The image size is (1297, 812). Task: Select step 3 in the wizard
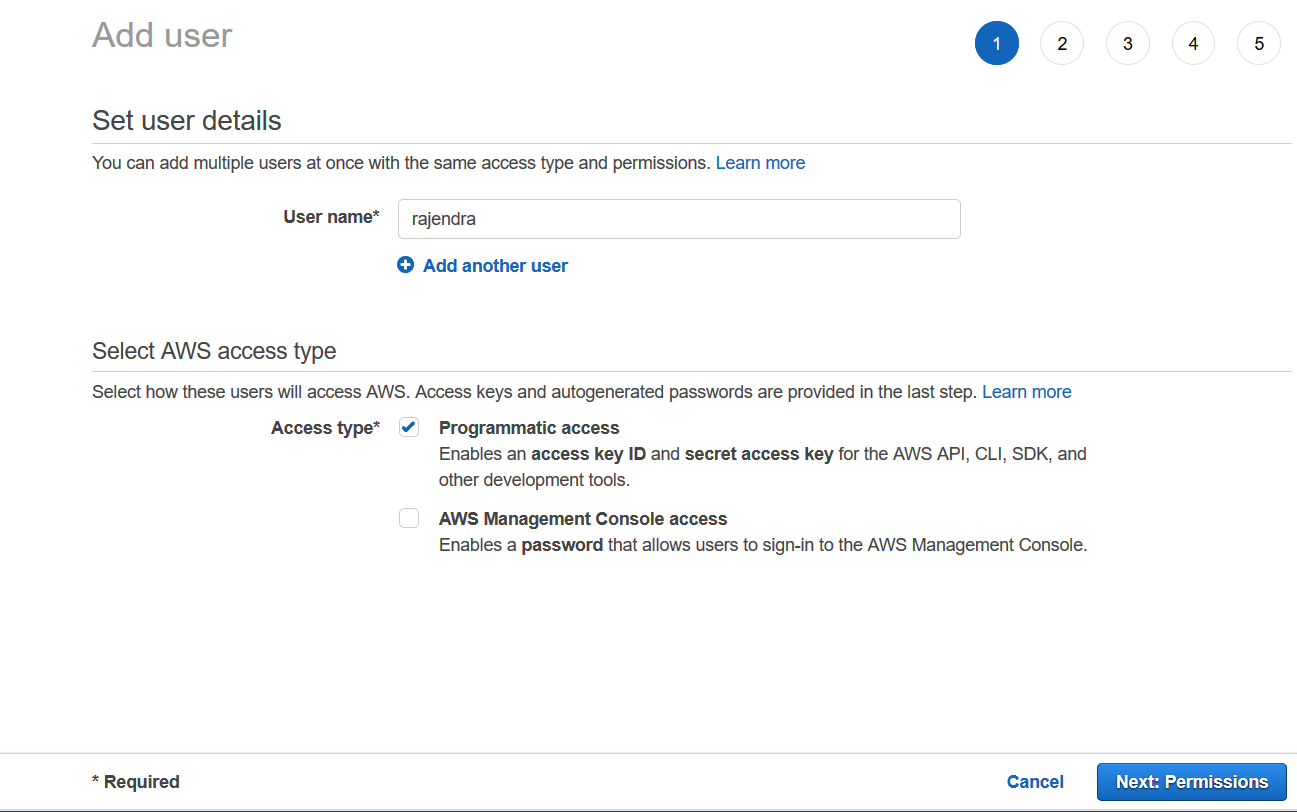coord(1127,44)
